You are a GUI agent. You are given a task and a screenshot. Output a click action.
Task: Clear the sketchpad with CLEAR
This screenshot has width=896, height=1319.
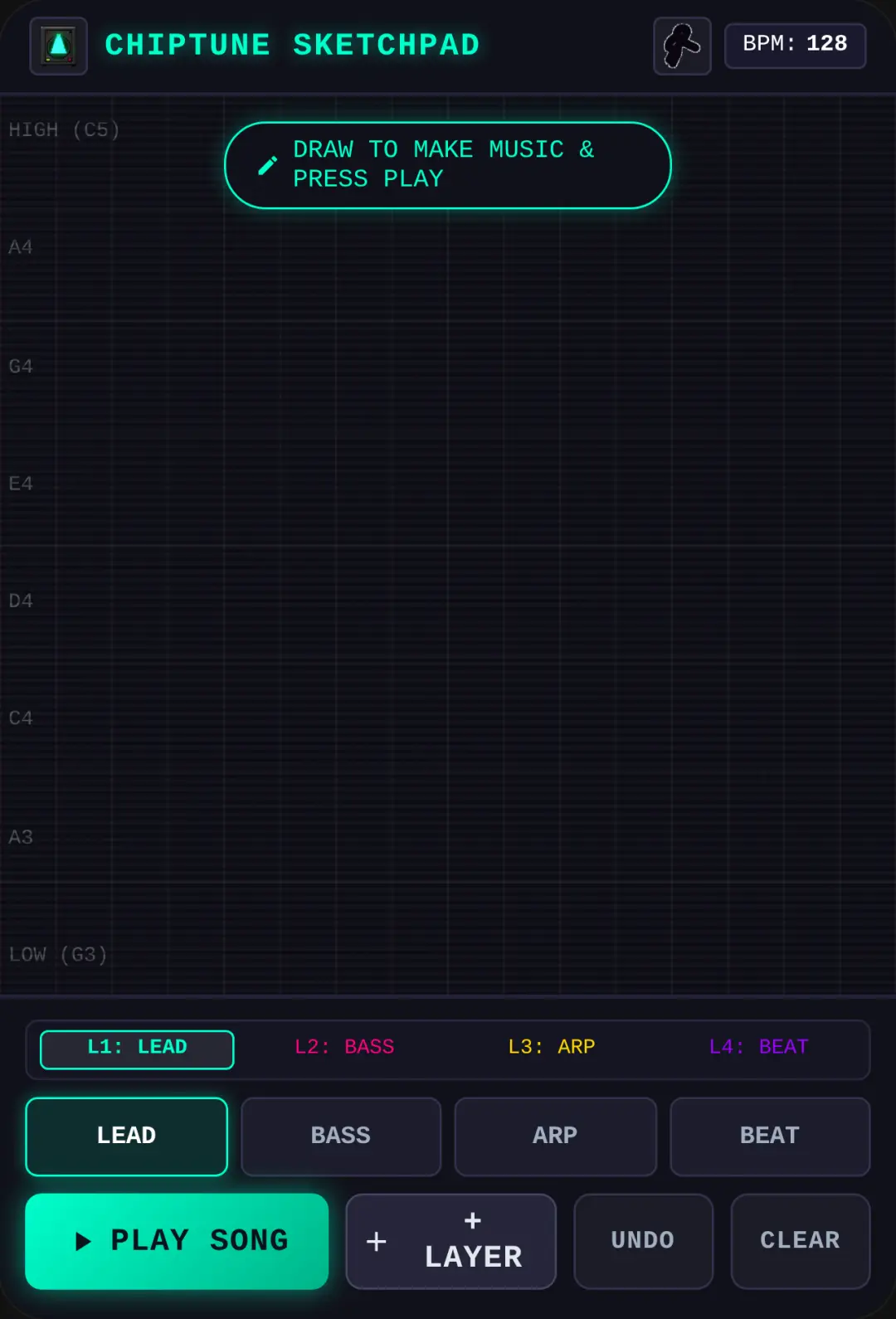pos(801,1241)
